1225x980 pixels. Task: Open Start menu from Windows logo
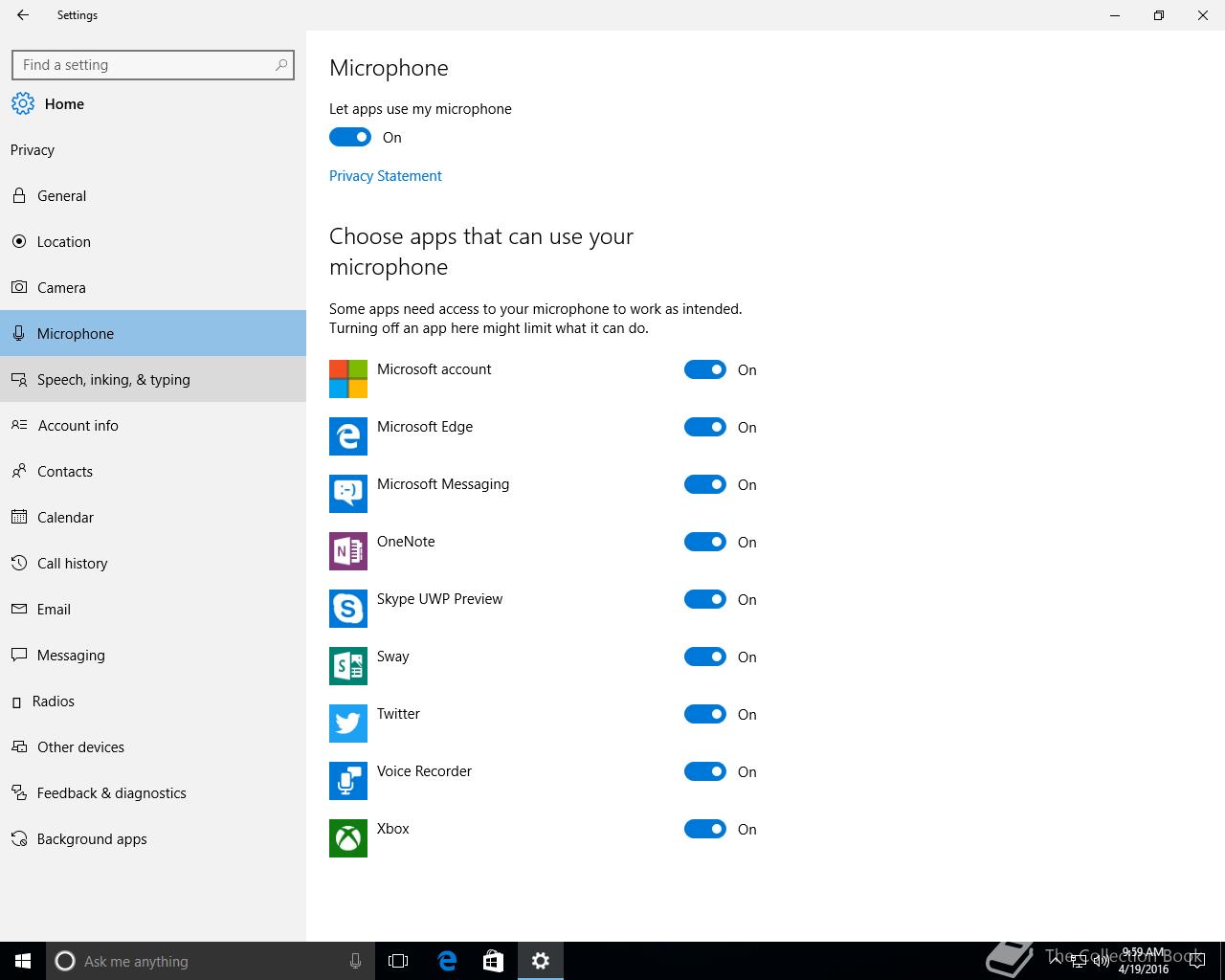click(23, 961)
